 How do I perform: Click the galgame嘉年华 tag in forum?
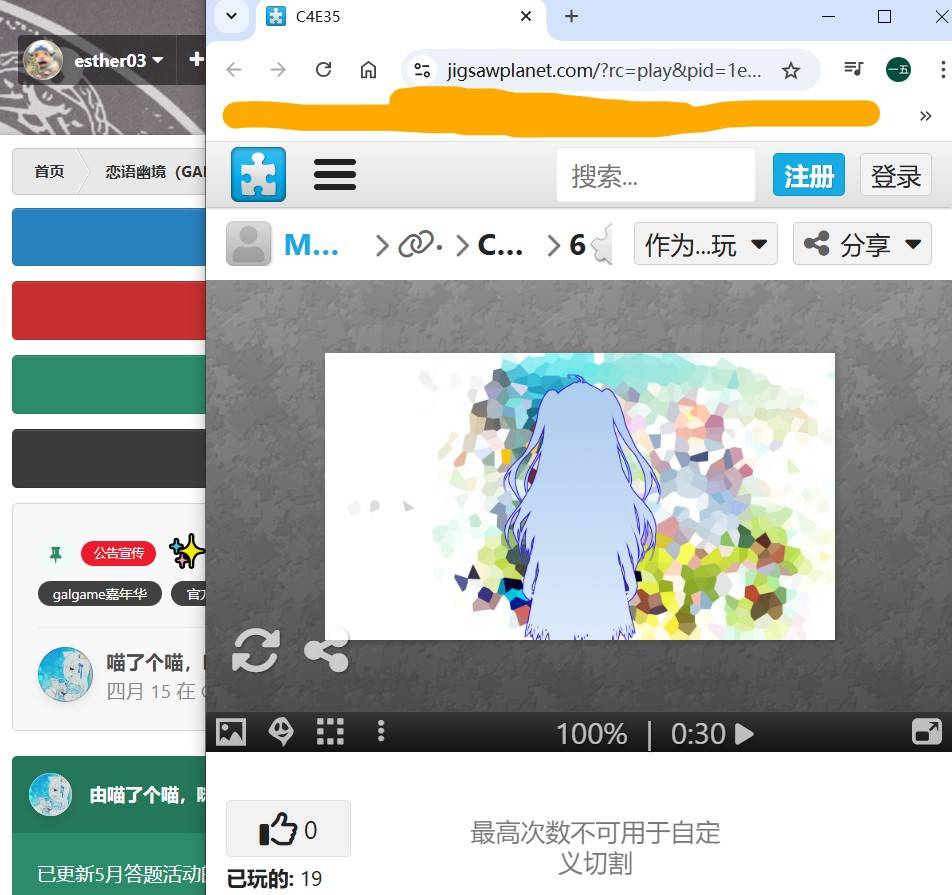tap(100, 594)
